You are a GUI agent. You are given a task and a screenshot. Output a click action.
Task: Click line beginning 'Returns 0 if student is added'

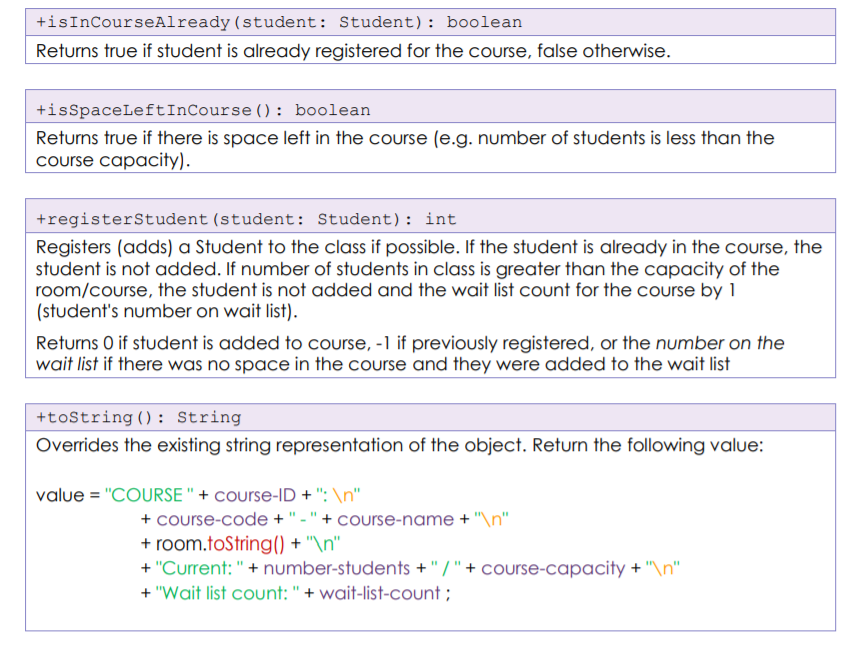pyautogui.click(x=410, y=343)
